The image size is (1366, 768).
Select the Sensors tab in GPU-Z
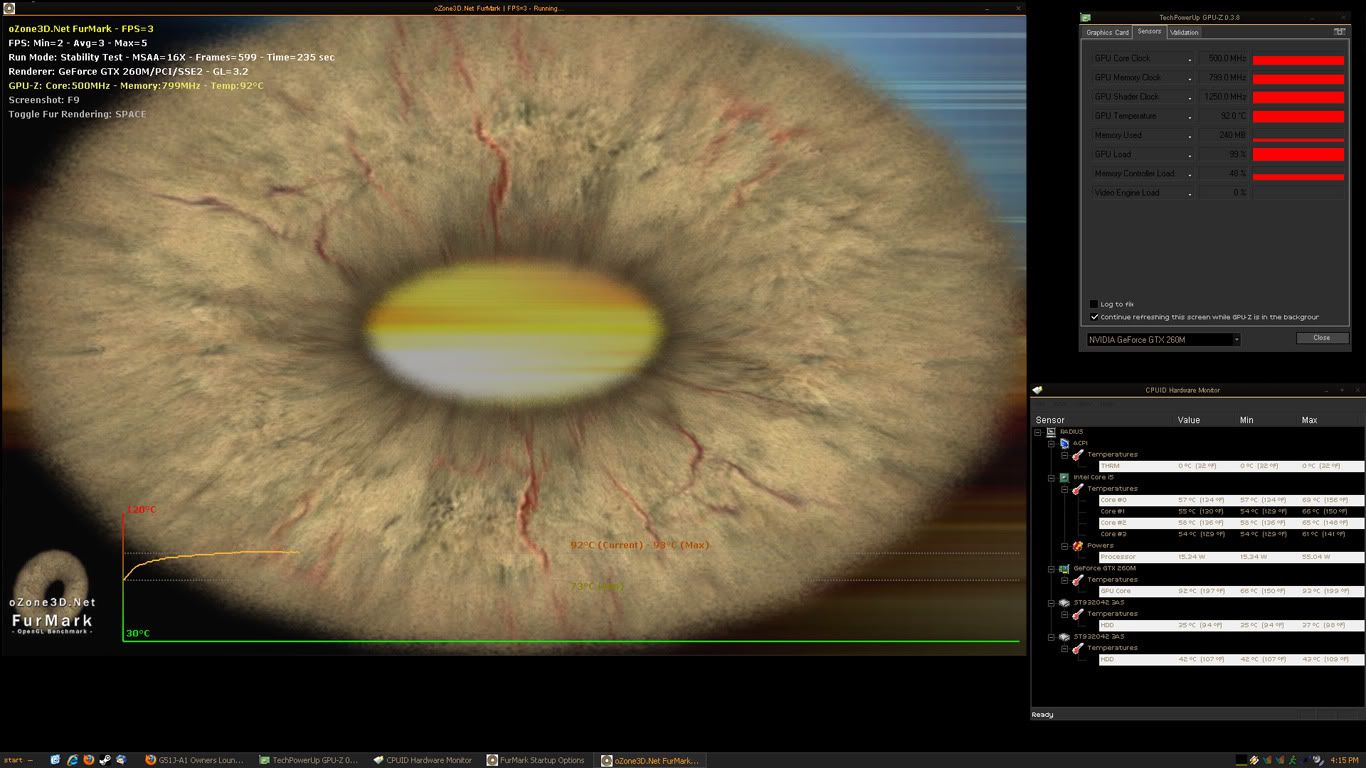[x=1150, y=32]
